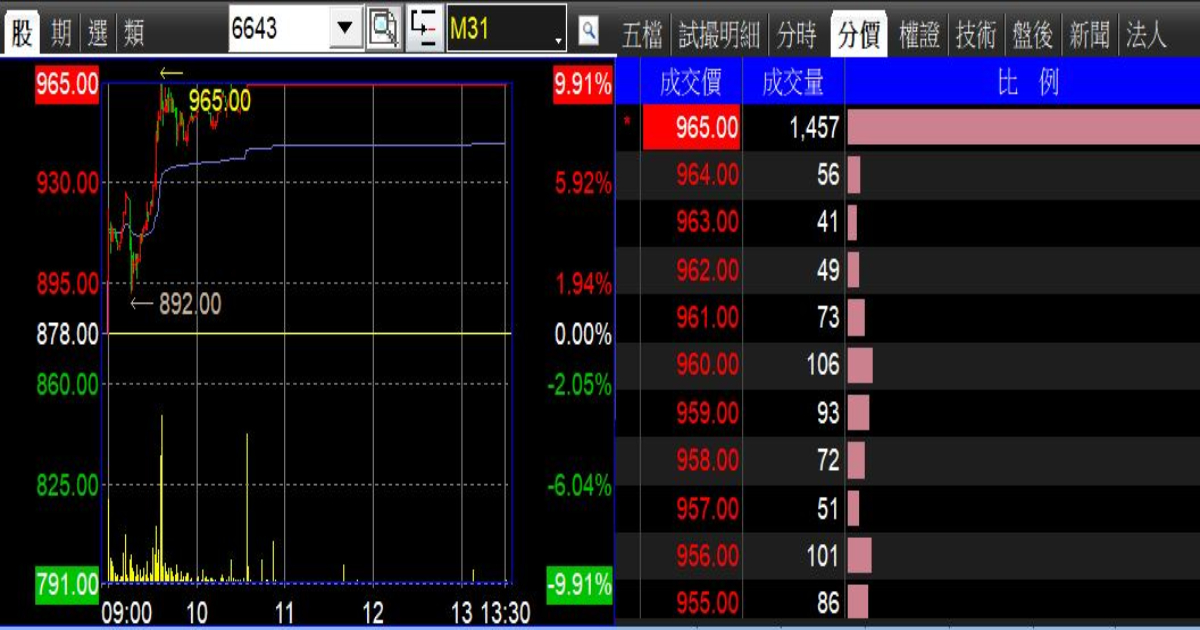Screen dimensions: 1200x630
Task: Open the 法人 tab
Action: click(x=1146, y=36)
